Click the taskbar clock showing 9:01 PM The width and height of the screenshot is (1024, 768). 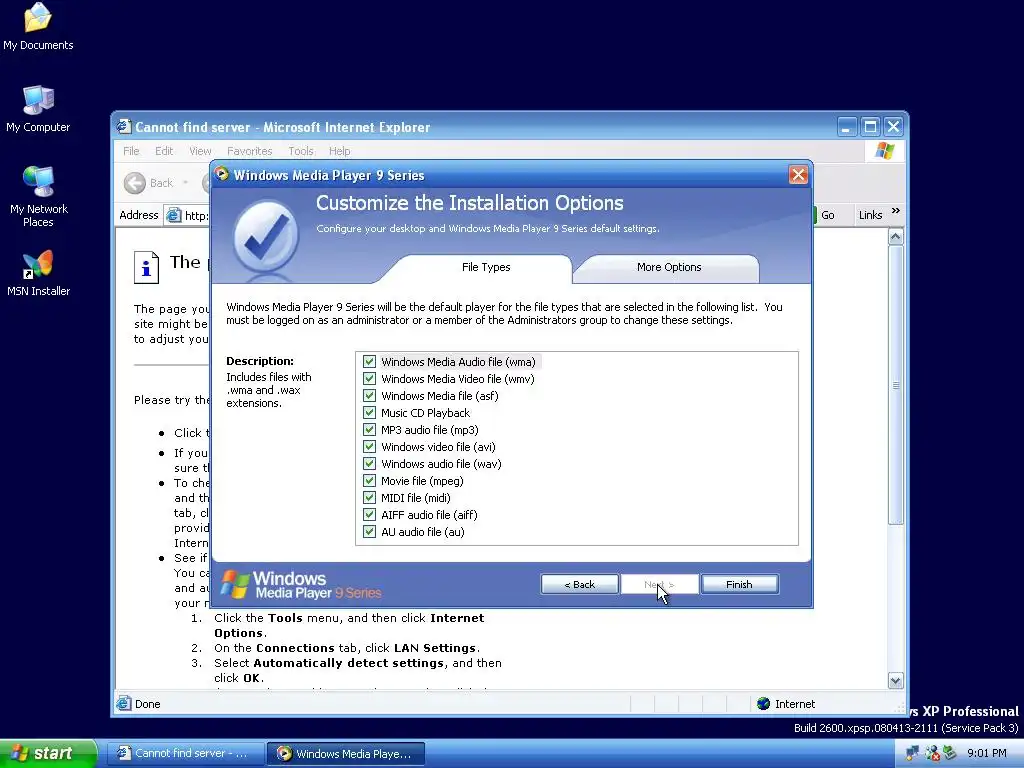tap(986, 753)
